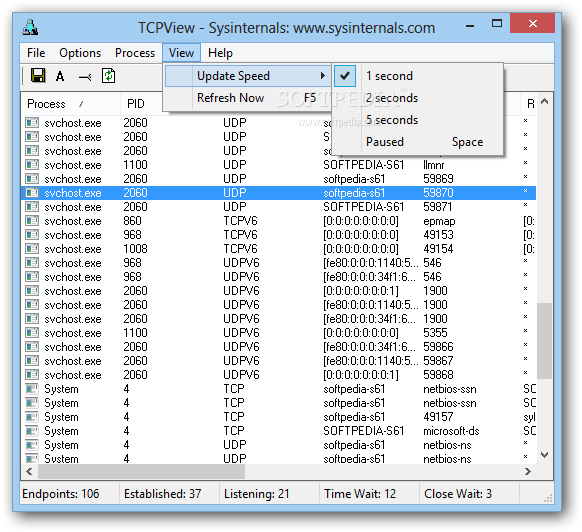Click the TCPView app icon in title bar
582x532 pixels.
[x=30, y=27]
